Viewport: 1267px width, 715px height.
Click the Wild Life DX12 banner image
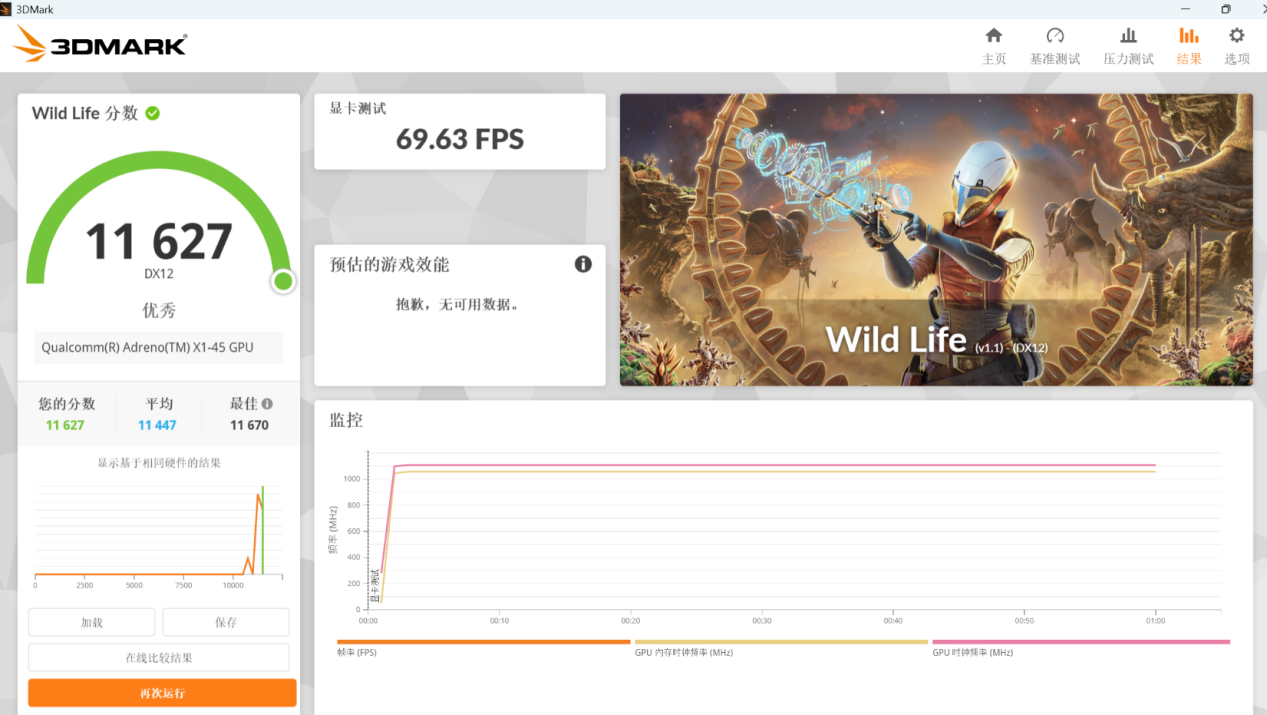point(936,240)
